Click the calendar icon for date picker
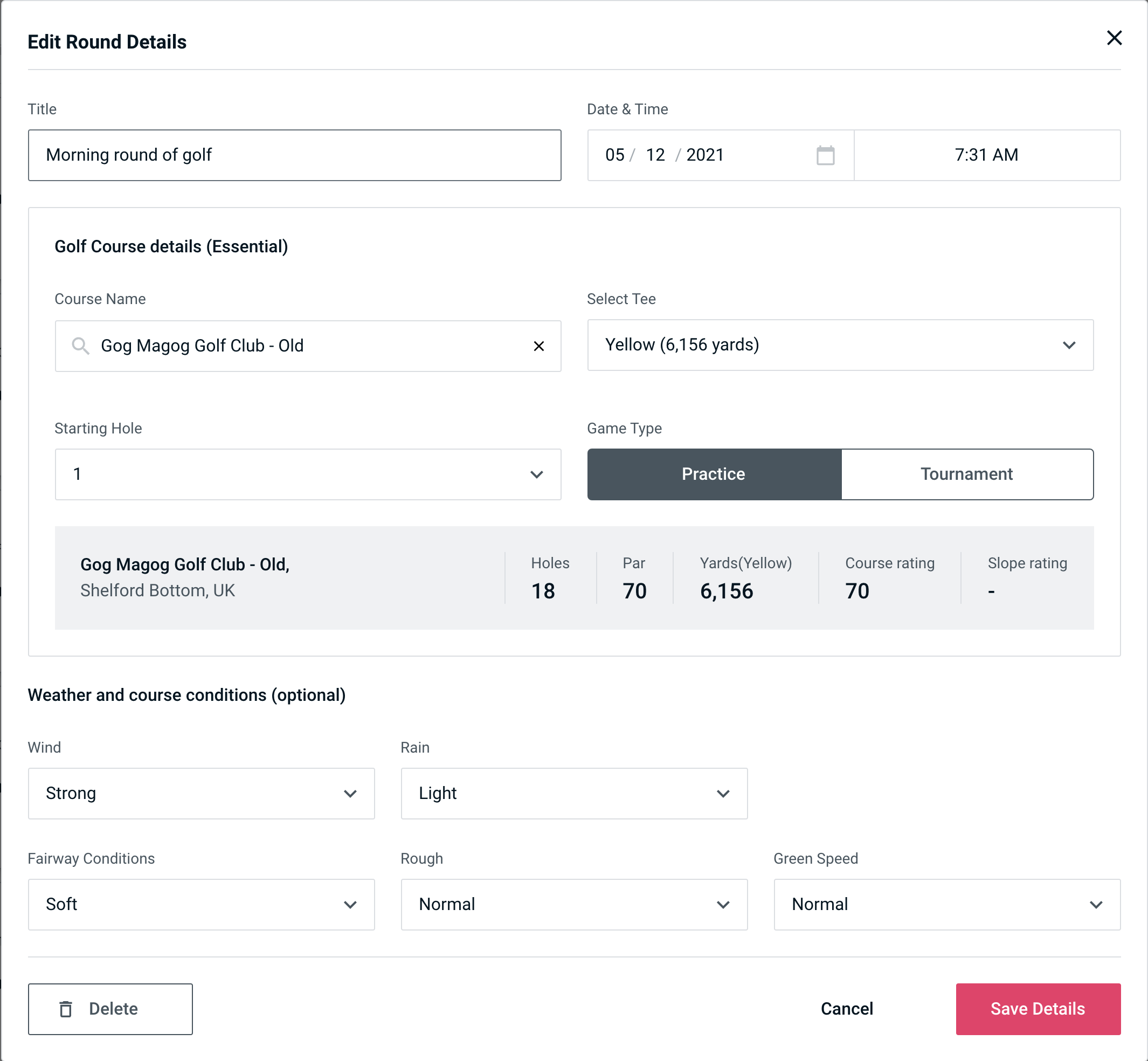This screenshot has width=1148, height=1061. point(826,154)
